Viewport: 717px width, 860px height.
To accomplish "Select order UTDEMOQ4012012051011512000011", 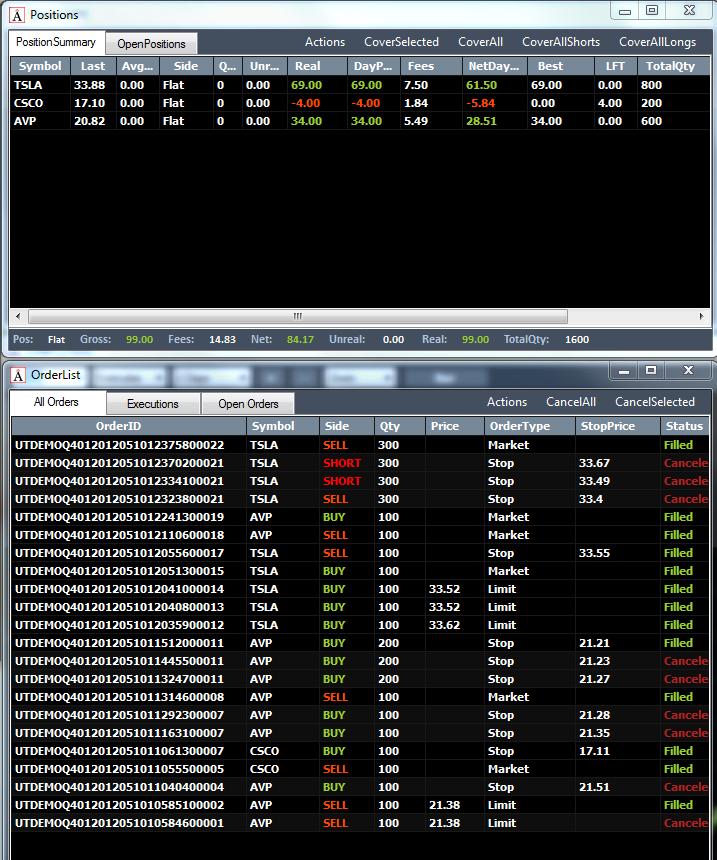I will tap(360, 643).
